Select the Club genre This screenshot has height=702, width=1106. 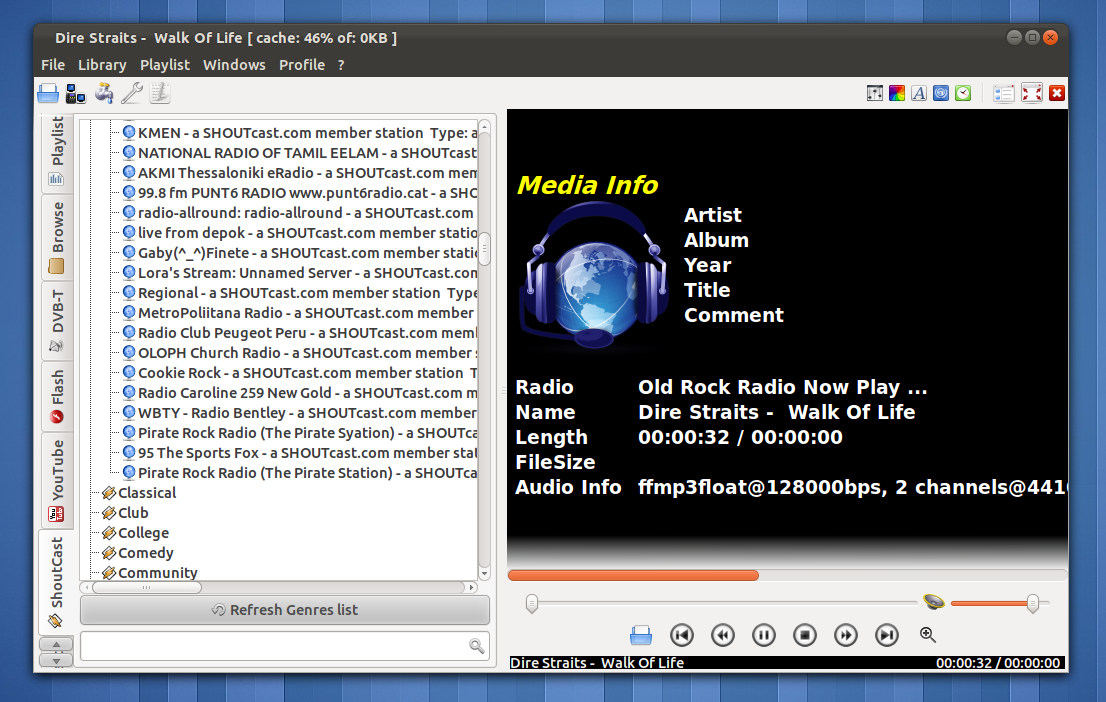click(133, 513)
